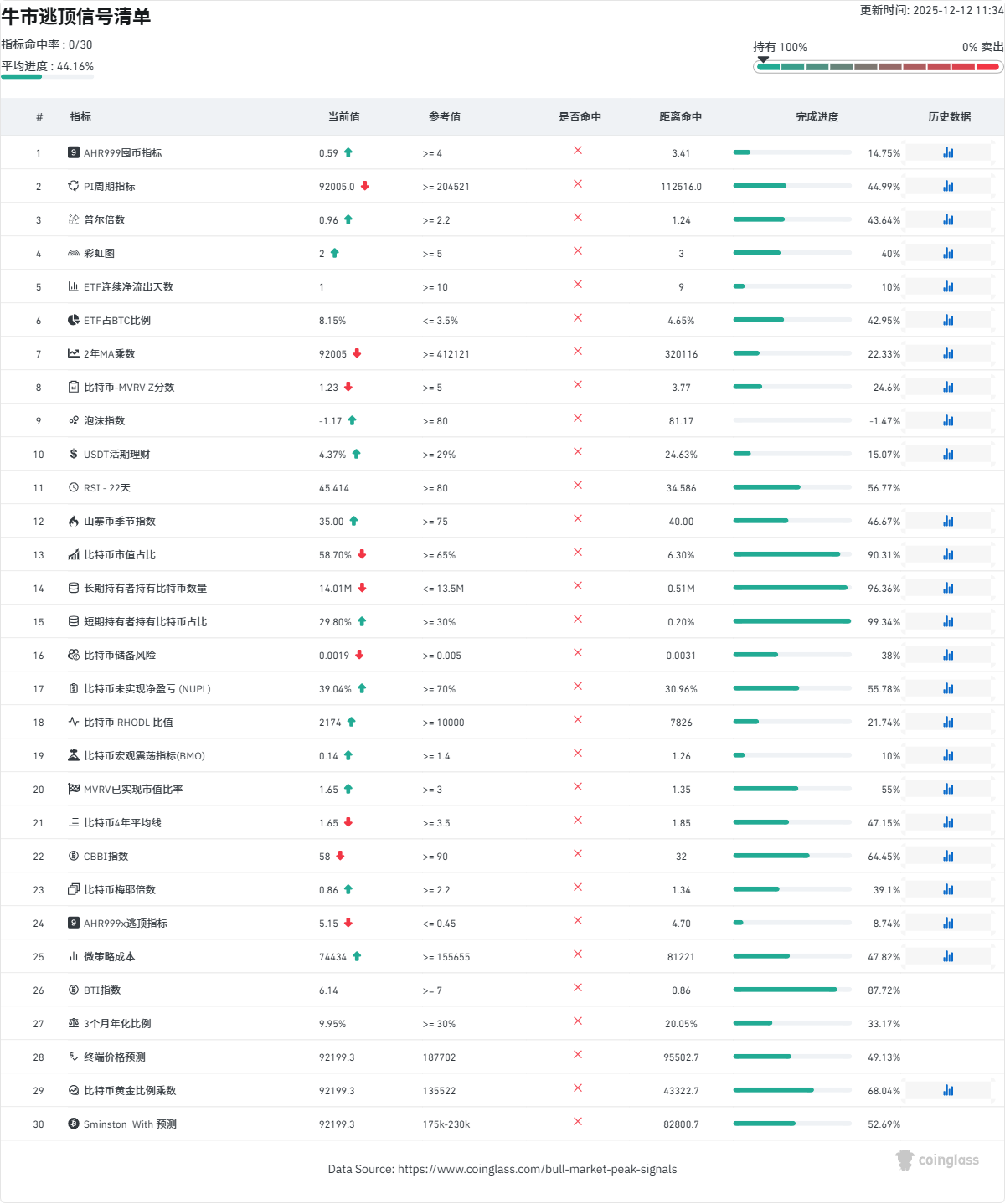Click the pie chart icon beside ETF占BTC比例
Image resolution: width=1005 pixels, height=1204 pixels.
74,320
